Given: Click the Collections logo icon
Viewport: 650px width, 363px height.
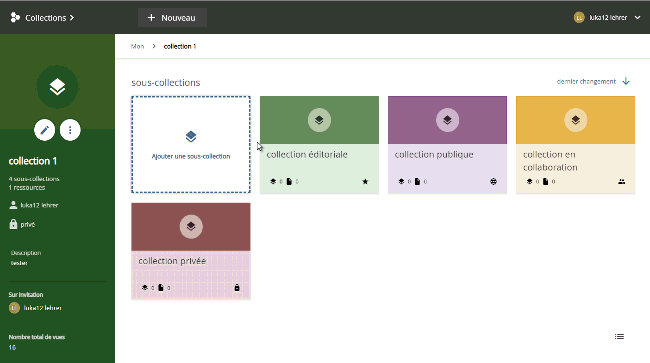Looking at the screenshot, I should pos(15,17).
